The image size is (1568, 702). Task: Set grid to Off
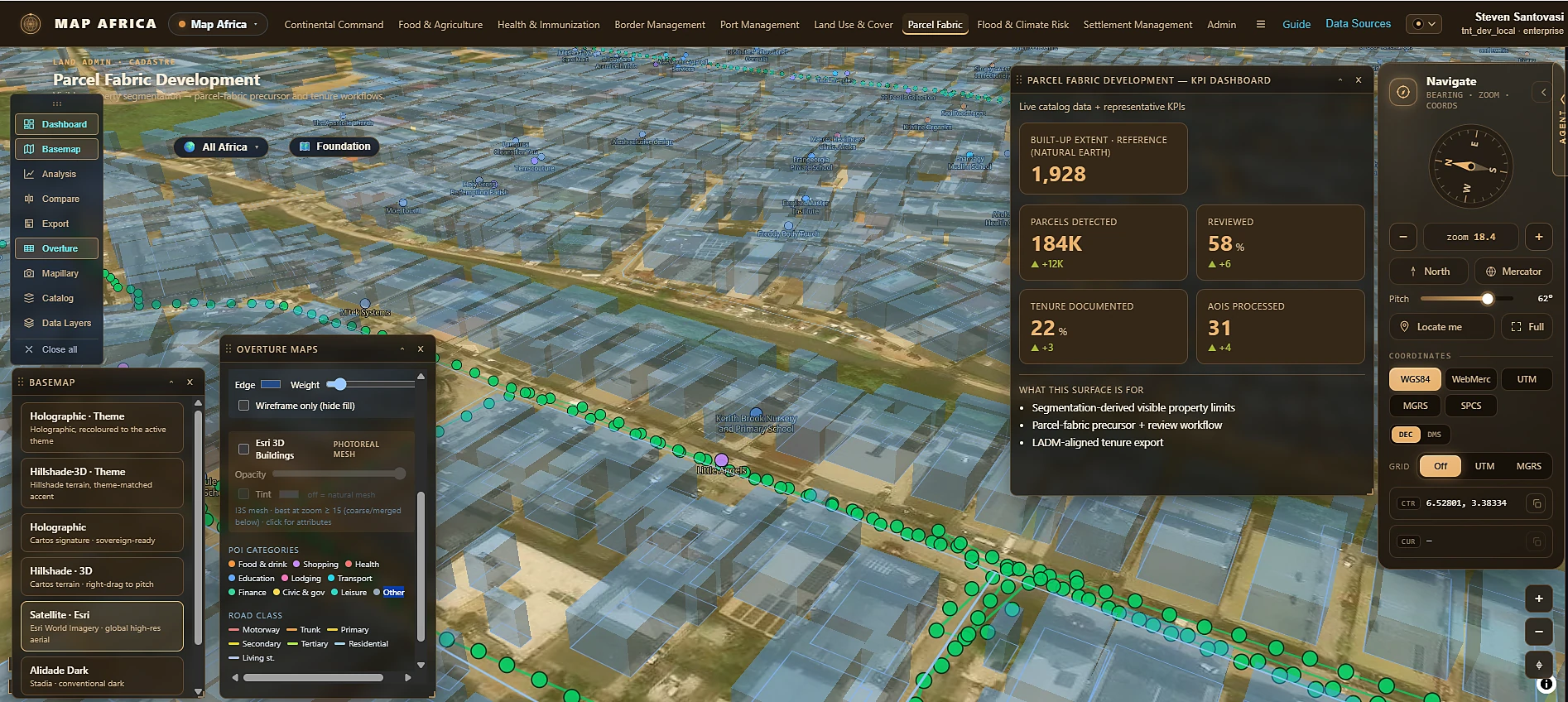point(1441,466)
